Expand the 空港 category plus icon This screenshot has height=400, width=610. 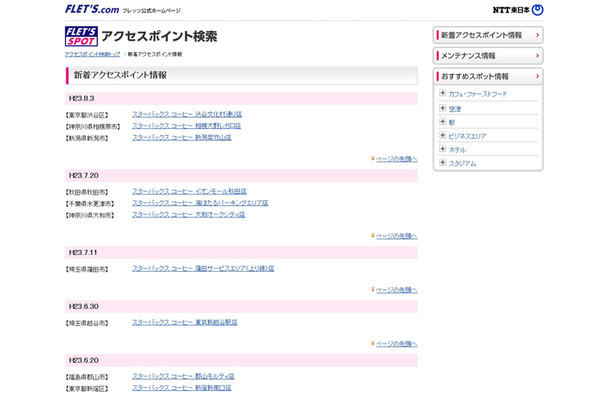pyautogui.click(x=442, y=108)
